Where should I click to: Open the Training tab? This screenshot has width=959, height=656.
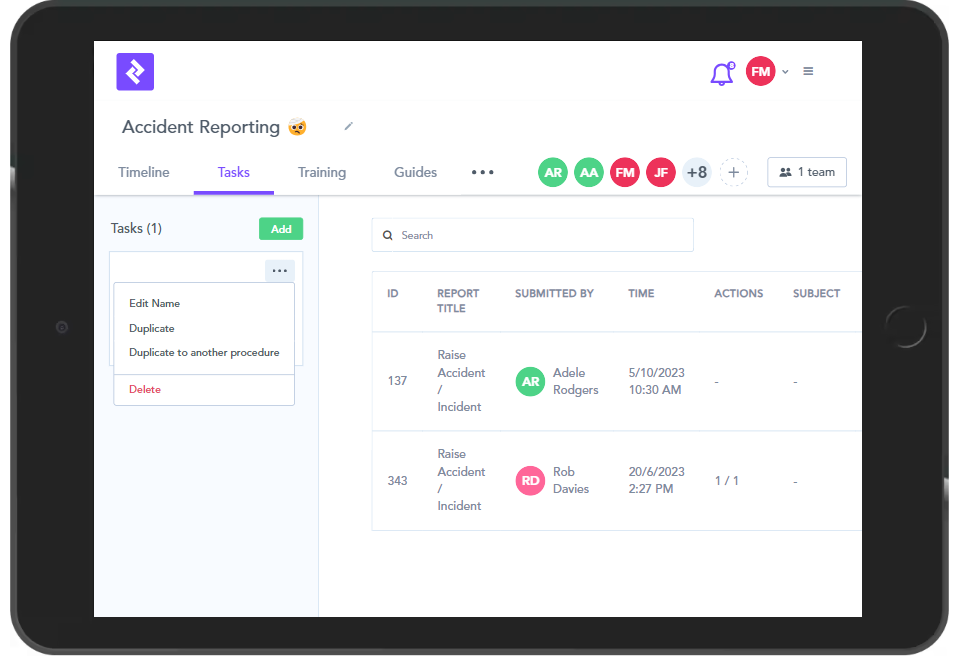pos(322,172)
